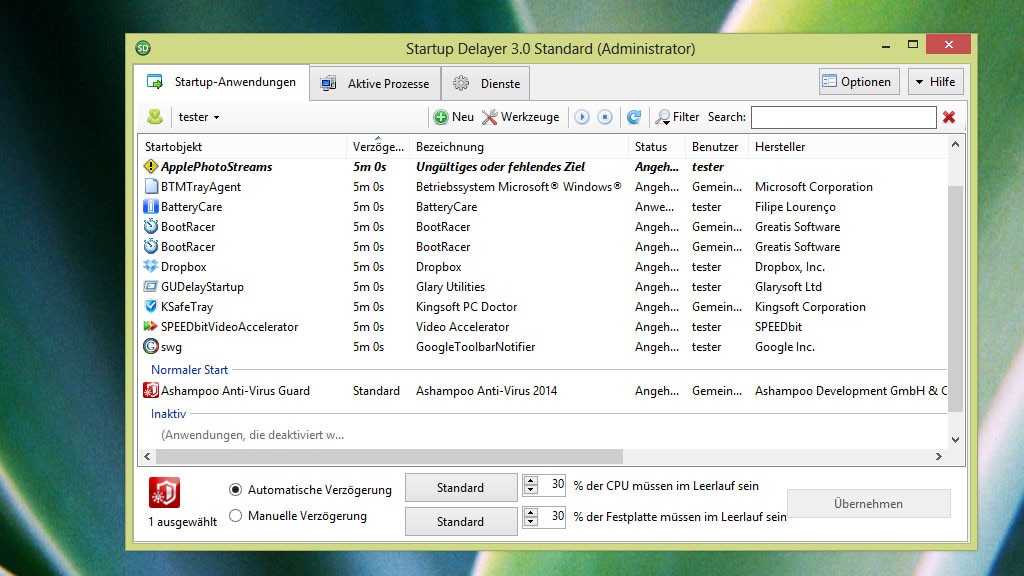Select the 'Ungültiges oder fehlendes Ziel' cell
Screen dimensions: 1024x576
pyautogui.click(x=500, y=167)
